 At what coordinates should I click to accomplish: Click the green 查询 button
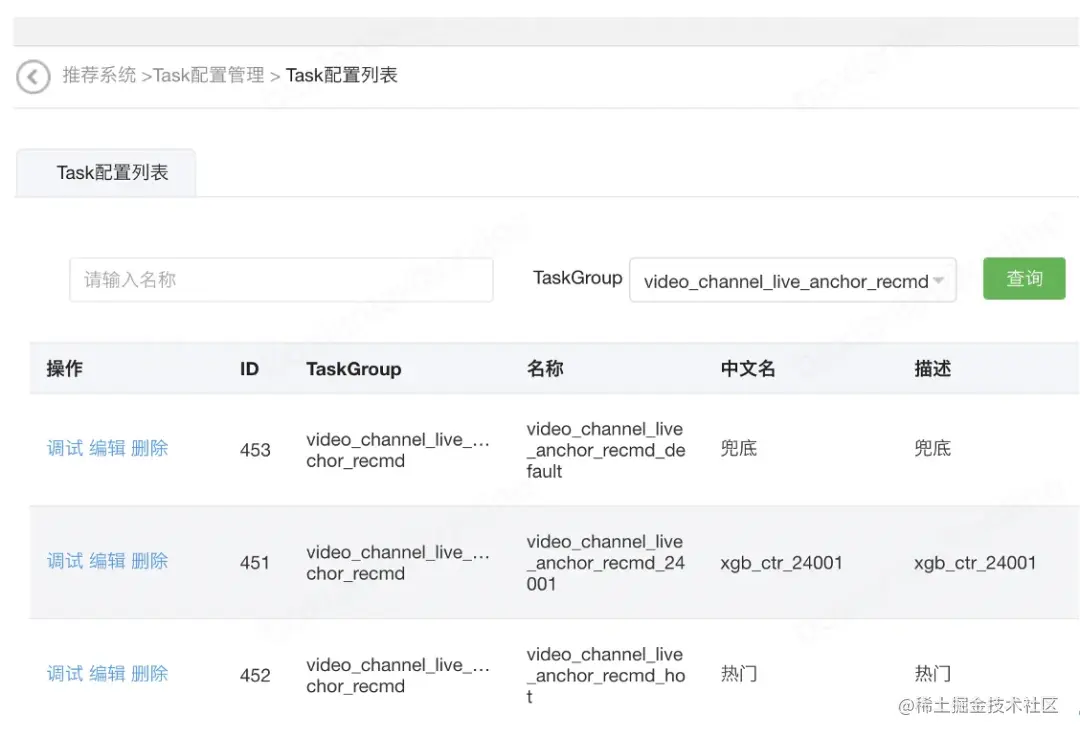(x=1024, y=278)
